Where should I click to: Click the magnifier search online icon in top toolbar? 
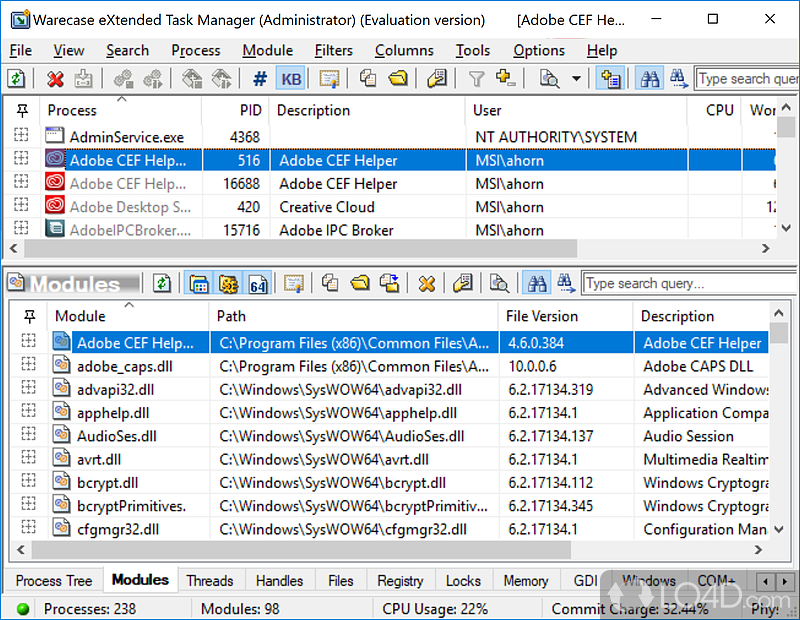tap(549, 79)
